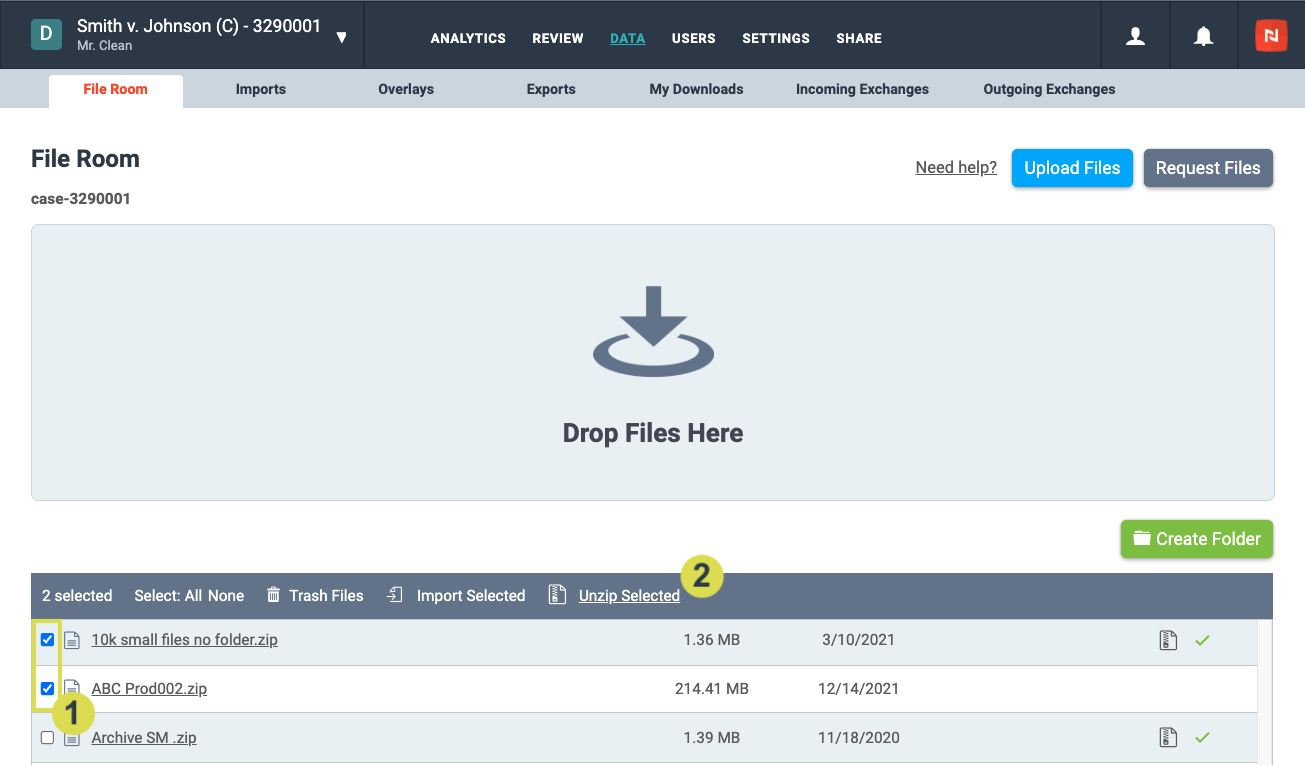Switch to the Outgoing Exchanges tab
Screen dimensions: 1305x765
point(1049,89)
